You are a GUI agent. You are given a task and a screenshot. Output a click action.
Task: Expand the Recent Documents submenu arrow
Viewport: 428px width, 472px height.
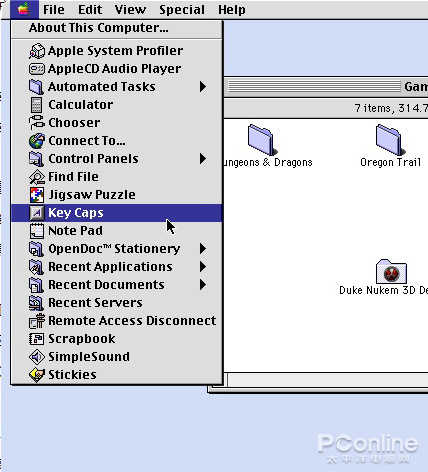(x=203, y=285)
